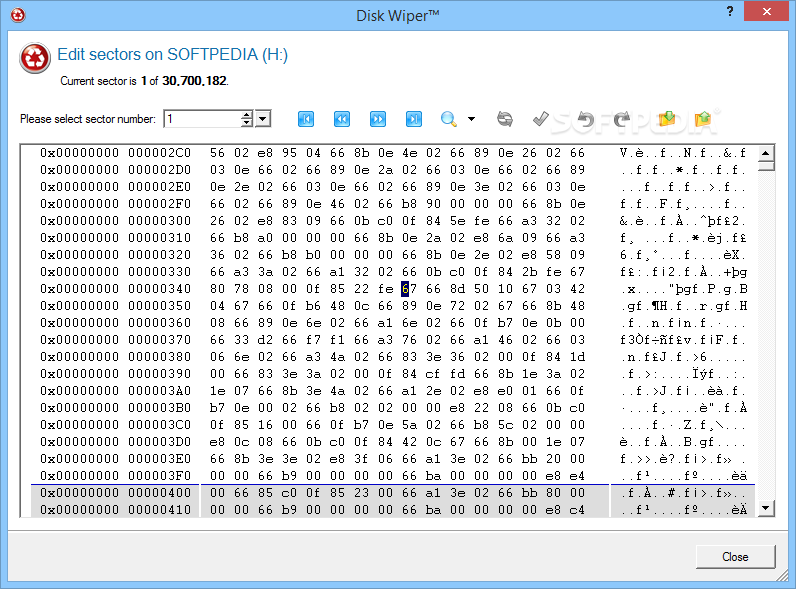796x589 pixels.
Task: Click first byte b7 in row 000003B0
Action: 217,408
